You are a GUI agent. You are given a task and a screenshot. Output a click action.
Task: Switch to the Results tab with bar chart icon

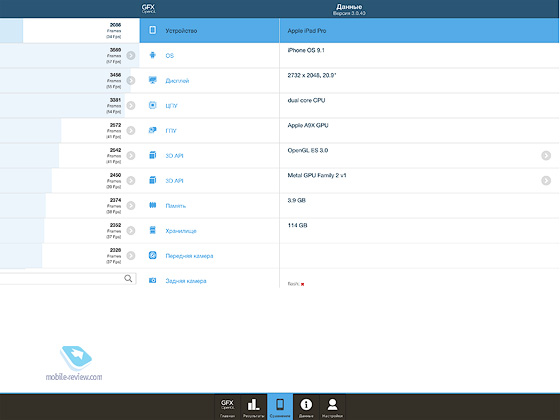254,407
